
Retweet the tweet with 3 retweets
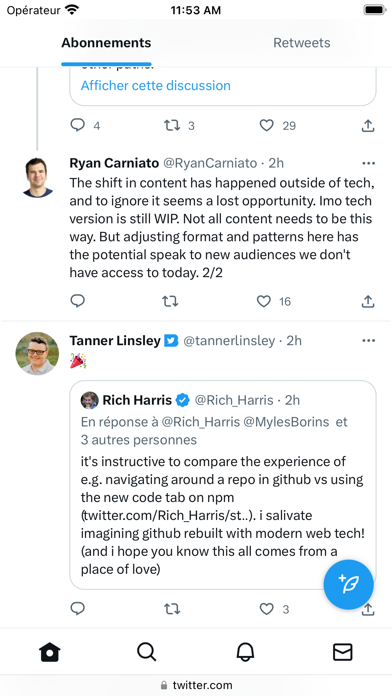point(172,126)
